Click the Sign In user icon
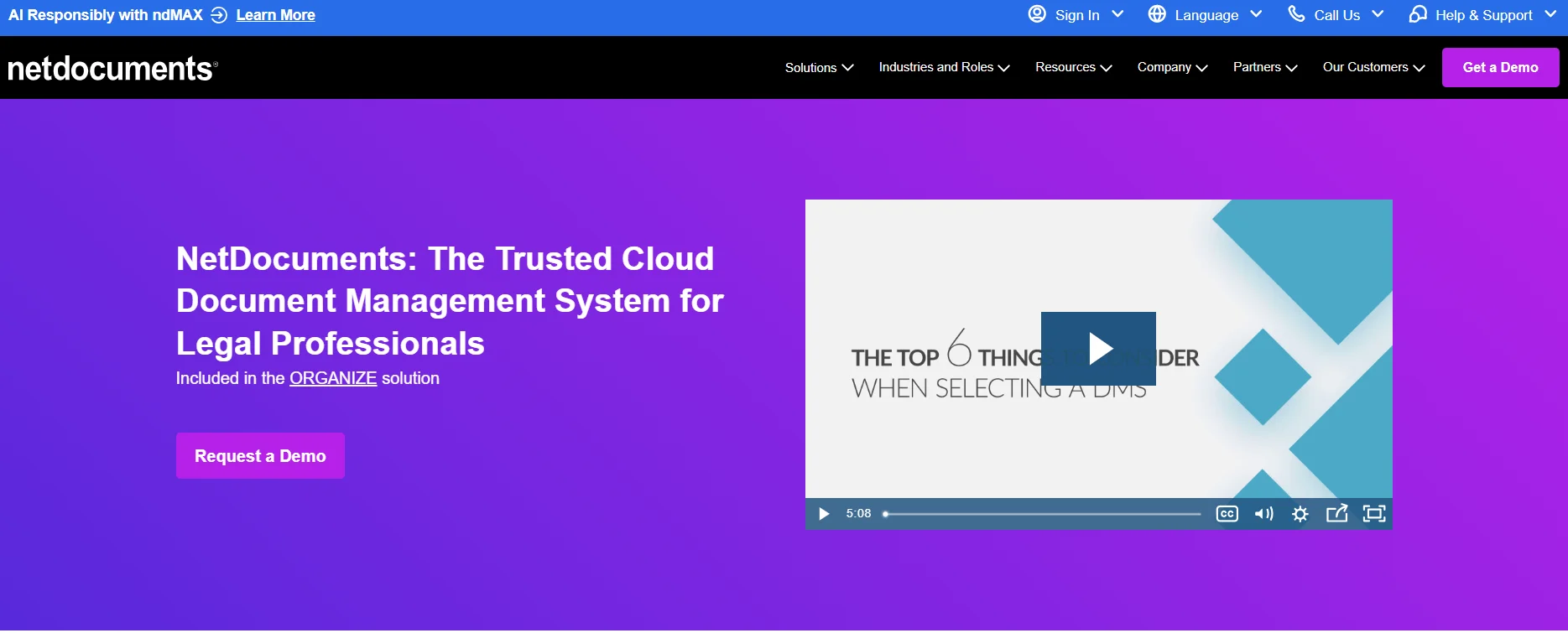The image size is (1568, 633). [x=1037, y=14]
